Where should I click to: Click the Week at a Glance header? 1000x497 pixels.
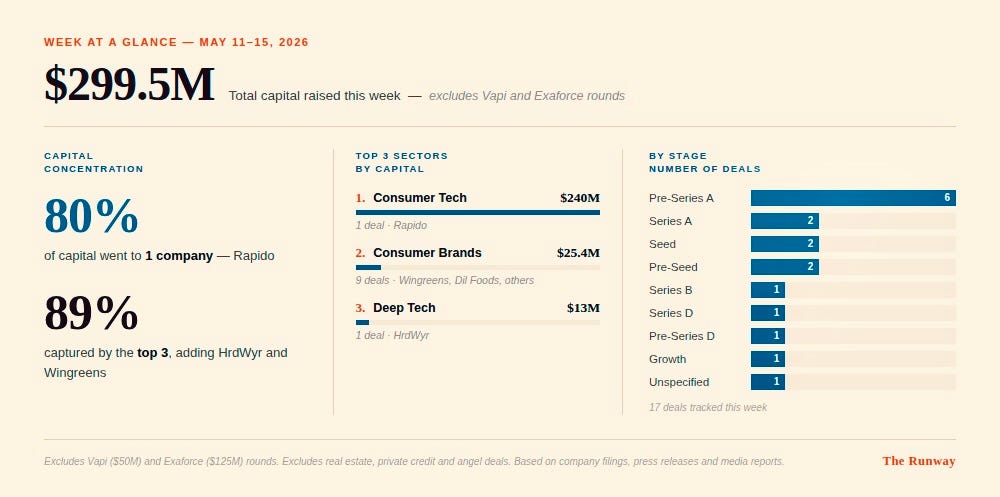pyautogui.click(x=176, y=42)
